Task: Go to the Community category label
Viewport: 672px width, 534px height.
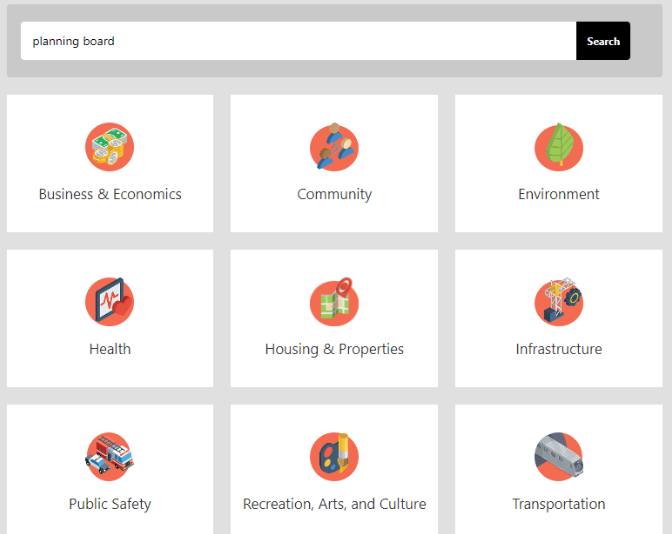Action: coord(334,194)
